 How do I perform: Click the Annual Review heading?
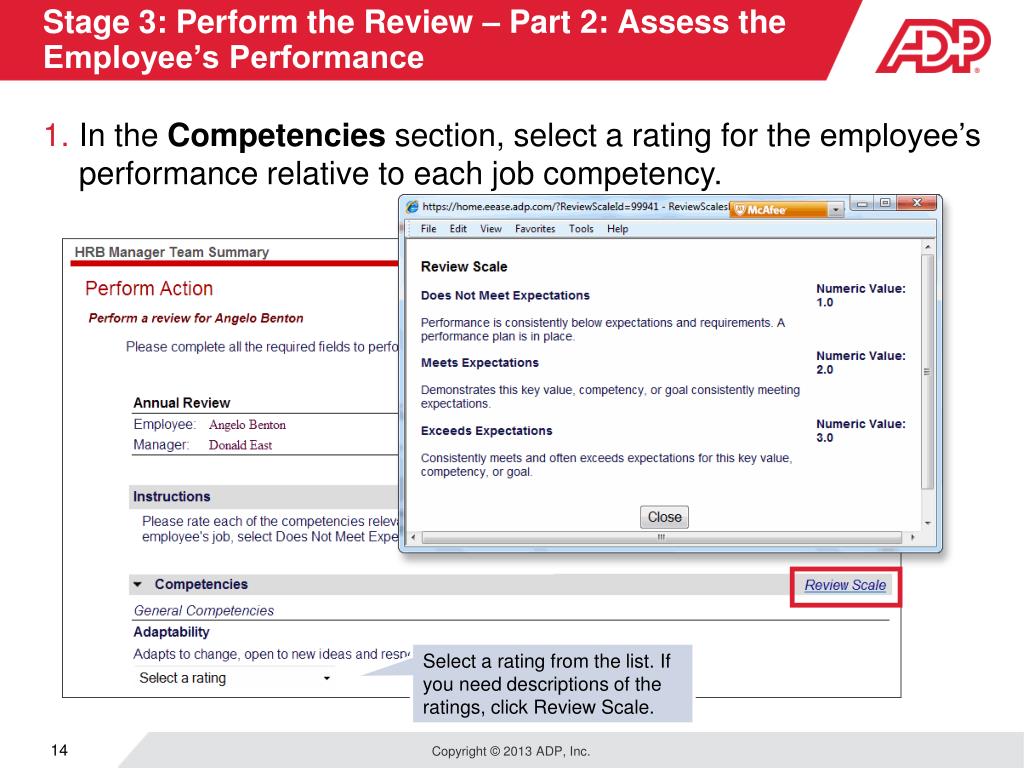(x=182, y=403)
